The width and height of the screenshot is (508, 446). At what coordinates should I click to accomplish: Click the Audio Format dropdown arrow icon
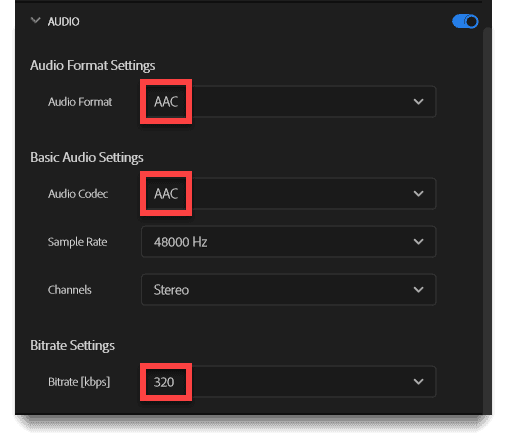click(x=418, y=102)
